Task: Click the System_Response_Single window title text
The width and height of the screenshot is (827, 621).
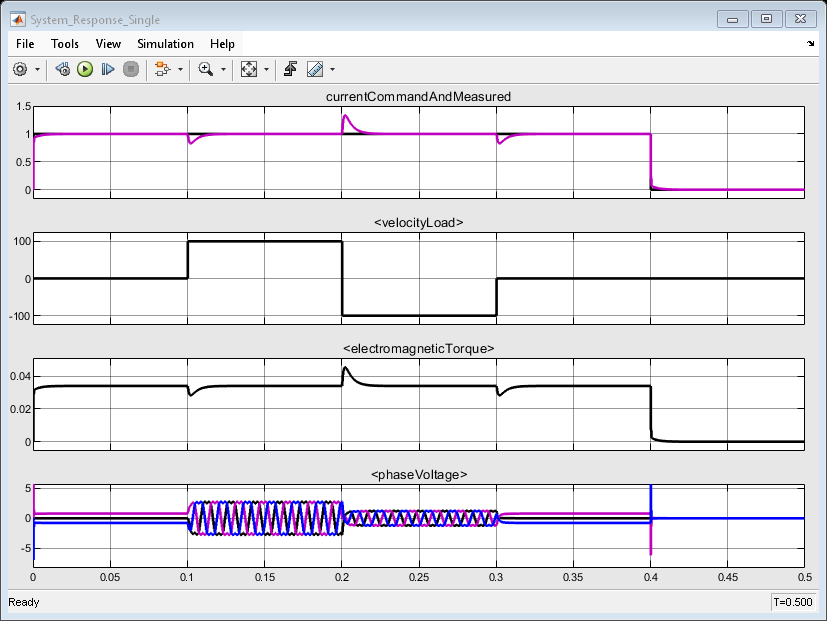Action: [95, 20]
